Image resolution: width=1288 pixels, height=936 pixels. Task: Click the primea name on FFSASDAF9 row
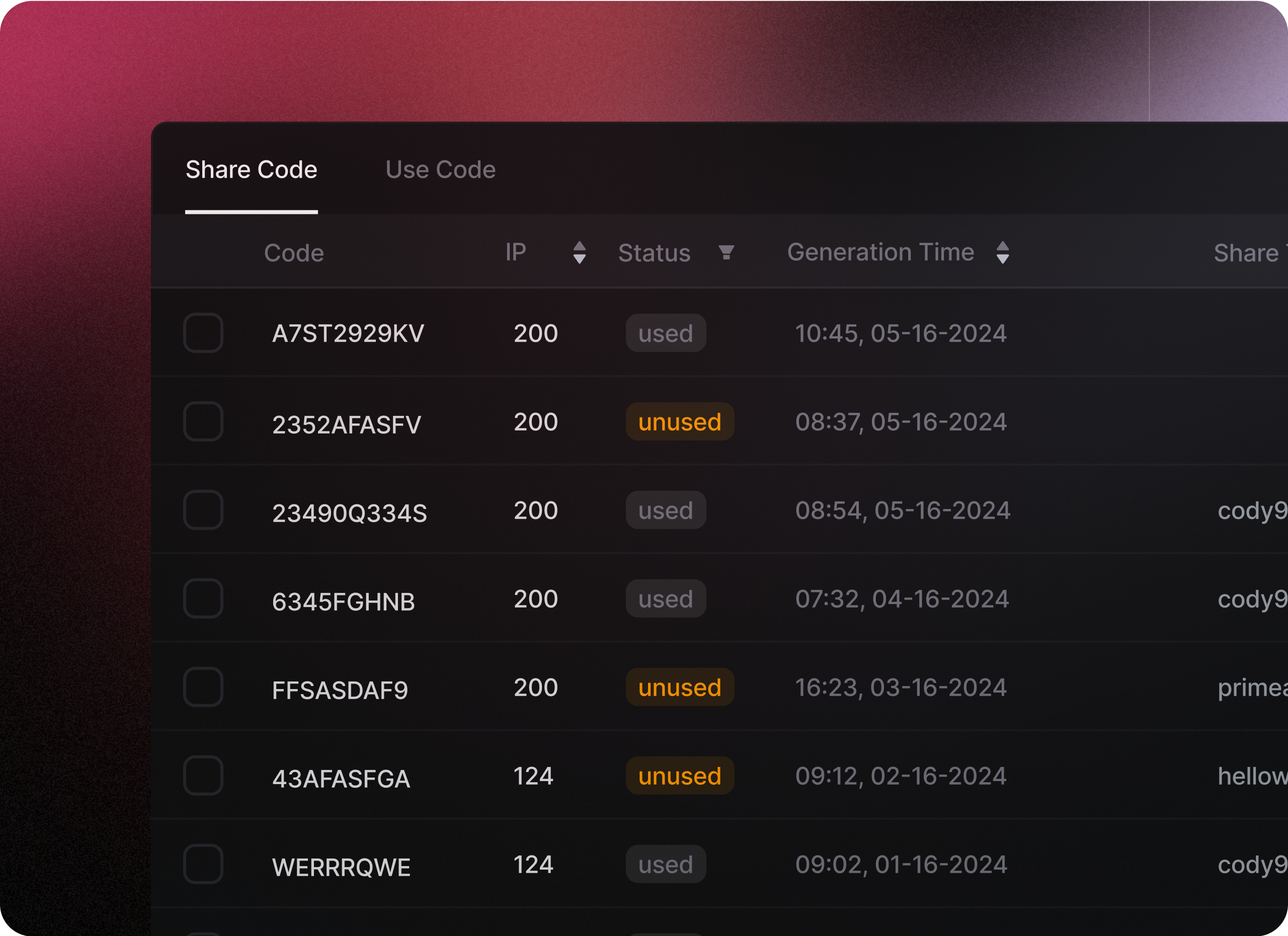[1253, 688]
